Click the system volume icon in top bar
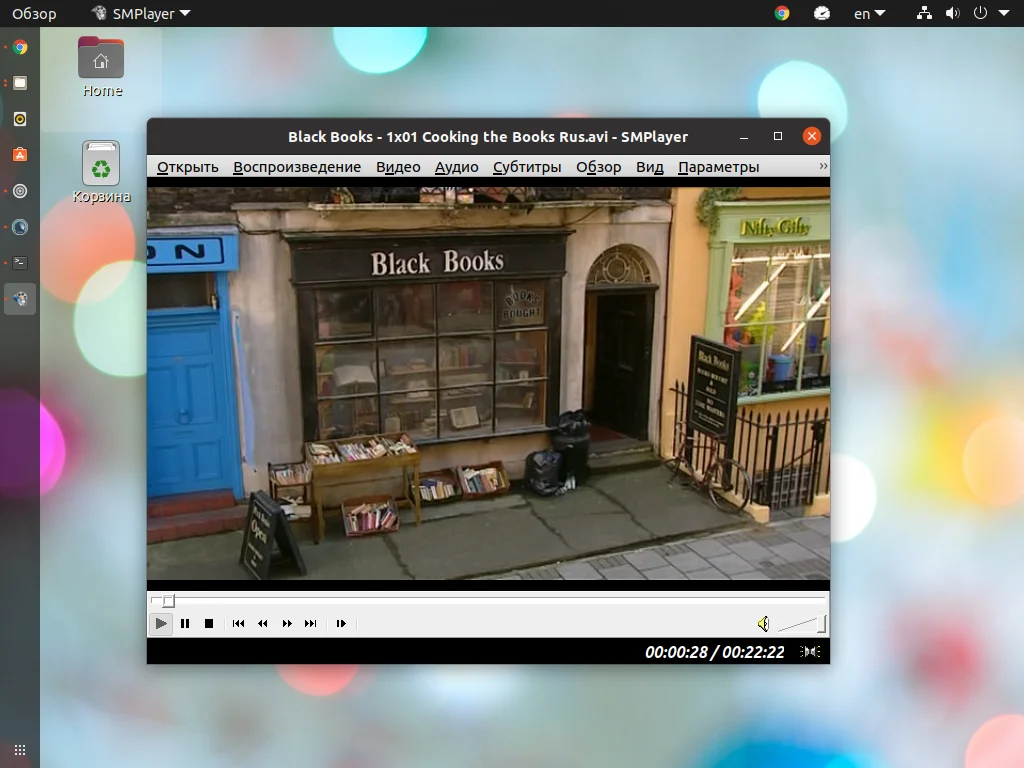 click(952, 13)
